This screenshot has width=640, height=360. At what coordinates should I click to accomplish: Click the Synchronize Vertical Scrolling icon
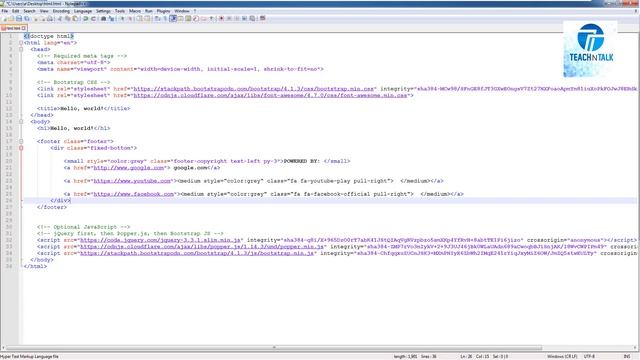(x=139, y=18)
